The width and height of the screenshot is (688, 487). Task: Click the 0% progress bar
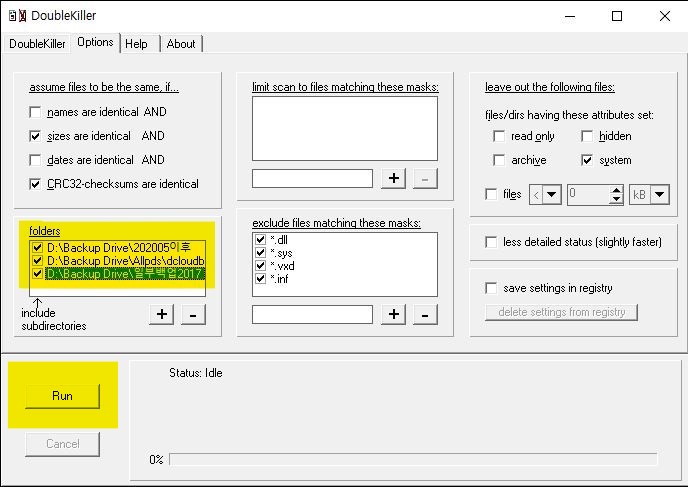click(x=413, y=459)
